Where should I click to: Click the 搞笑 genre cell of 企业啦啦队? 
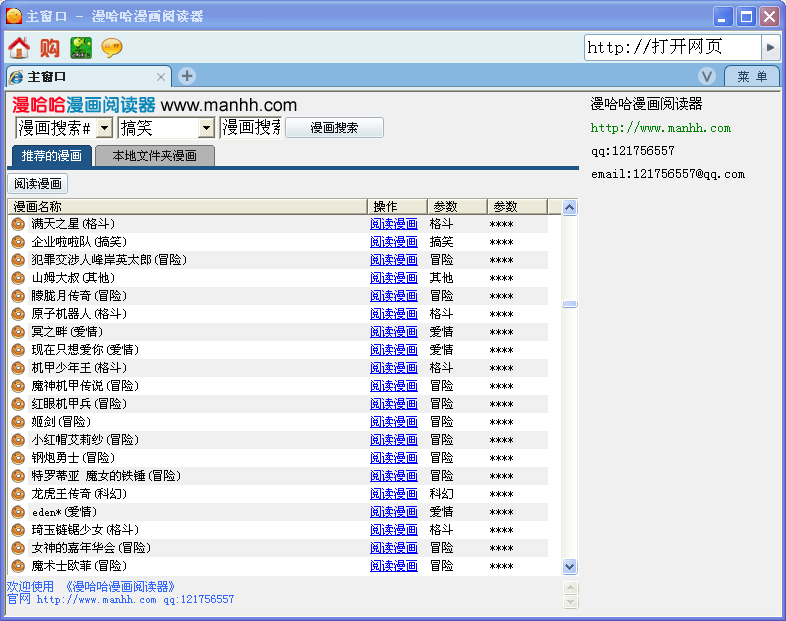point(442,242)
